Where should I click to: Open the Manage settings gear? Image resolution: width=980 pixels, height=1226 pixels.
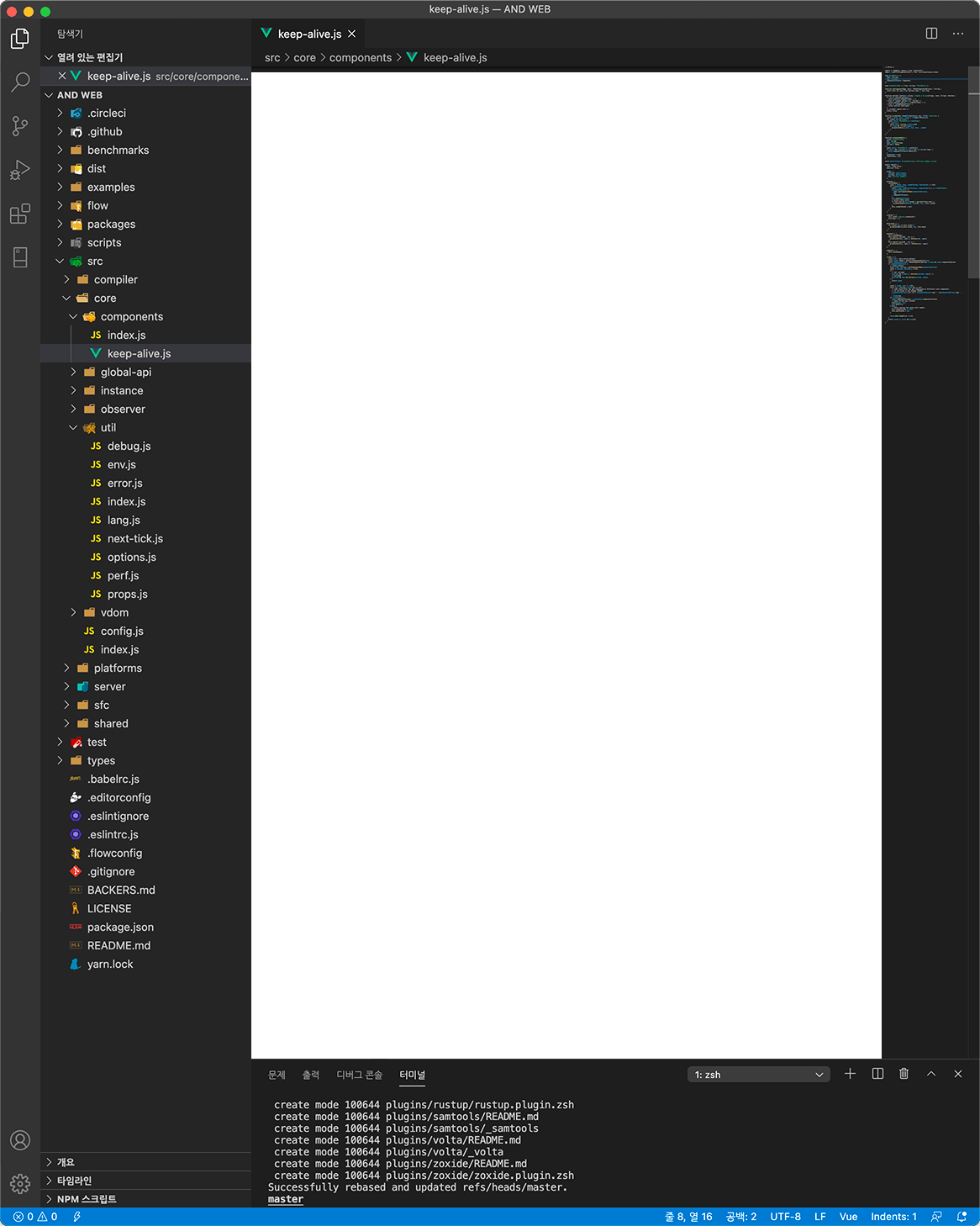[20, 1183]
